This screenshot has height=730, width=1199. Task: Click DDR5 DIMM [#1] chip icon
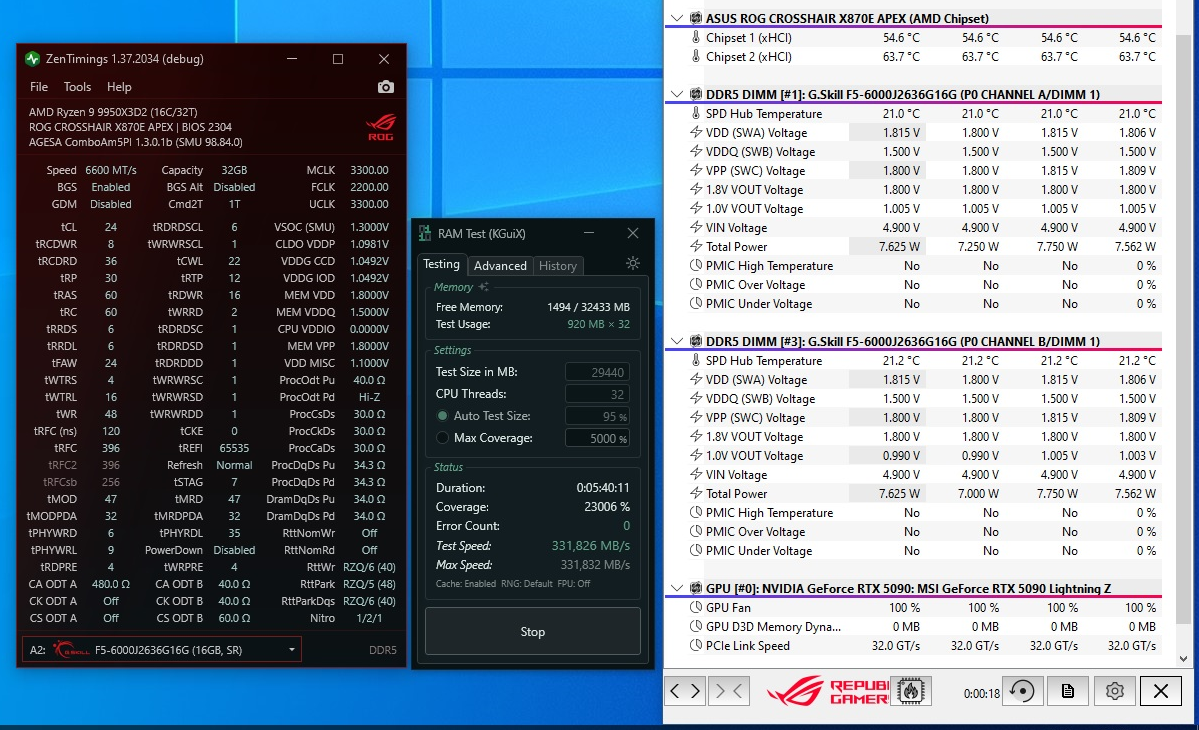(x=696, y=94)
